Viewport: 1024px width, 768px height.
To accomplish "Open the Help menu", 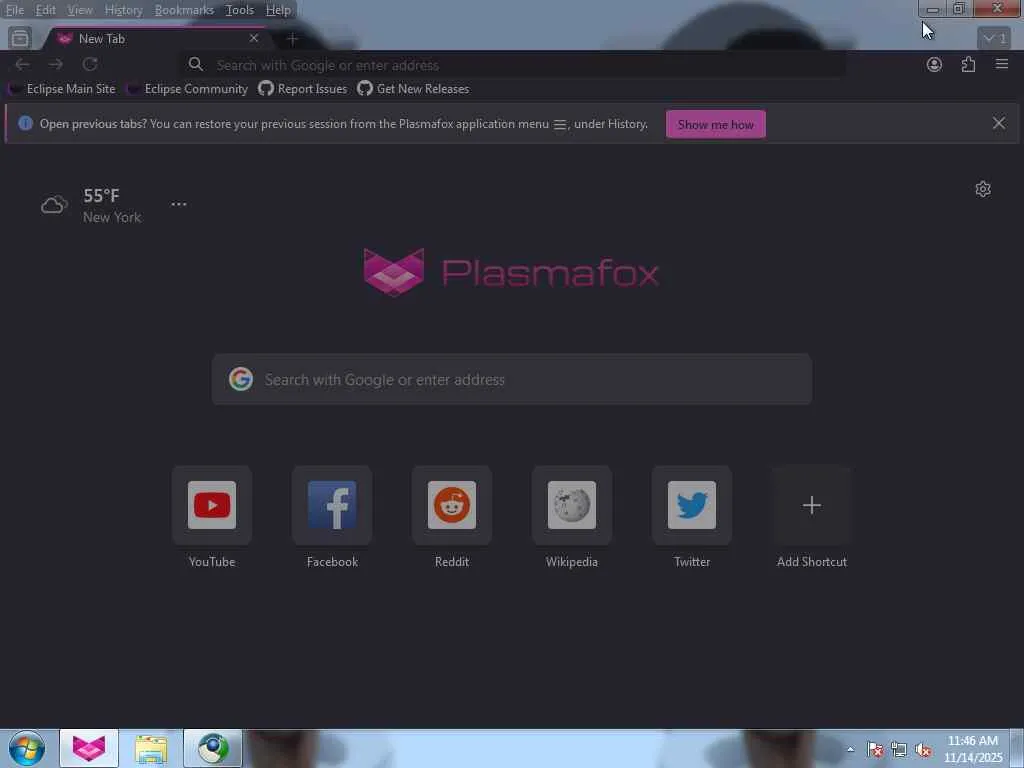I will click(x=278, y=10).
